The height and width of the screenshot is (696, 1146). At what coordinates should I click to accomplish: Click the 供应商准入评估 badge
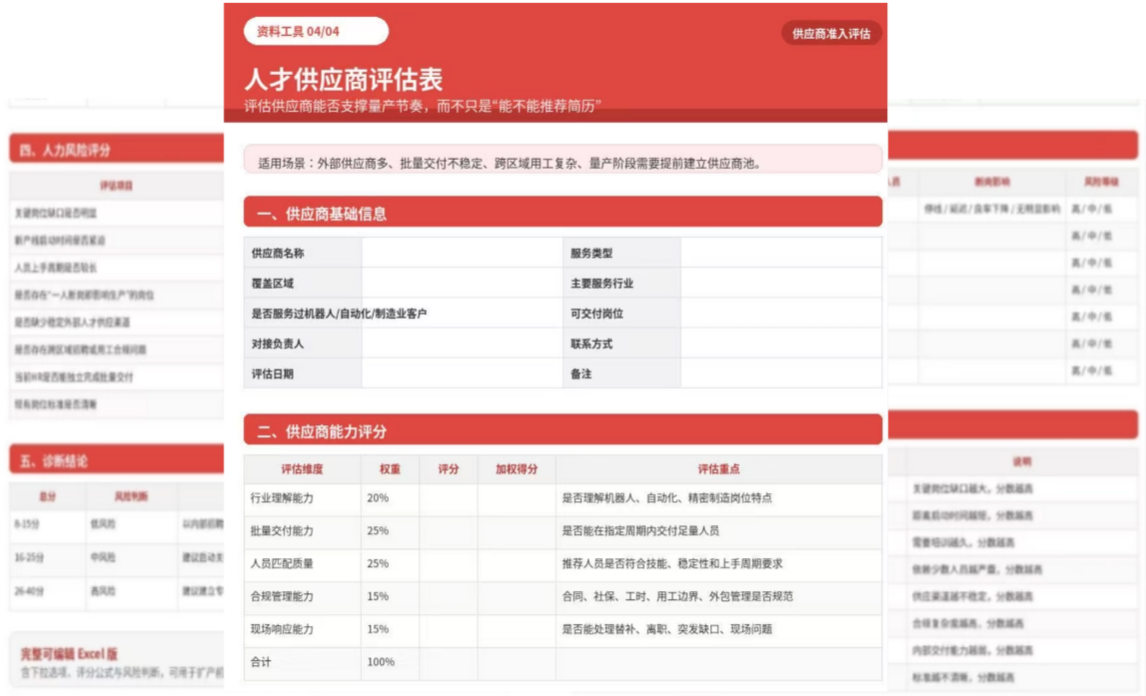coord(831,34)
